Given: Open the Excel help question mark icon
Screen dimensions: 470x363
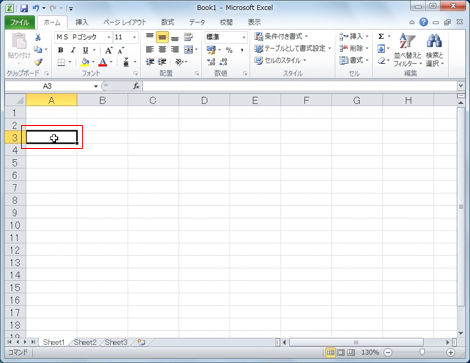Looking at the screenshot, I should tap(423, 22).
